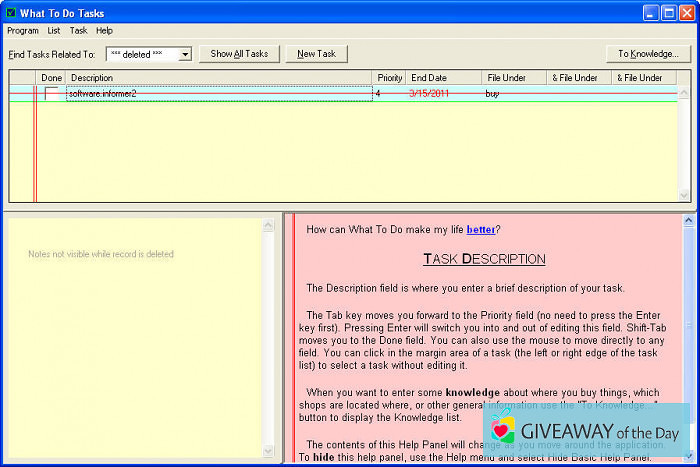Click the task list scroll down arrow
This screenshot has height=467, width=700.
[684, 195]
